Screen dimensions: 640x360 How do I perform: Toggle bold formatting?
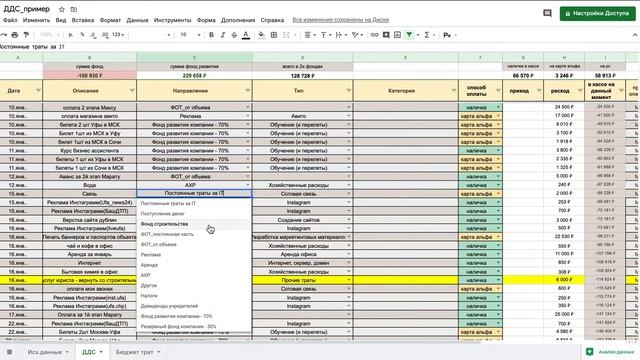(x=211, y=35)
